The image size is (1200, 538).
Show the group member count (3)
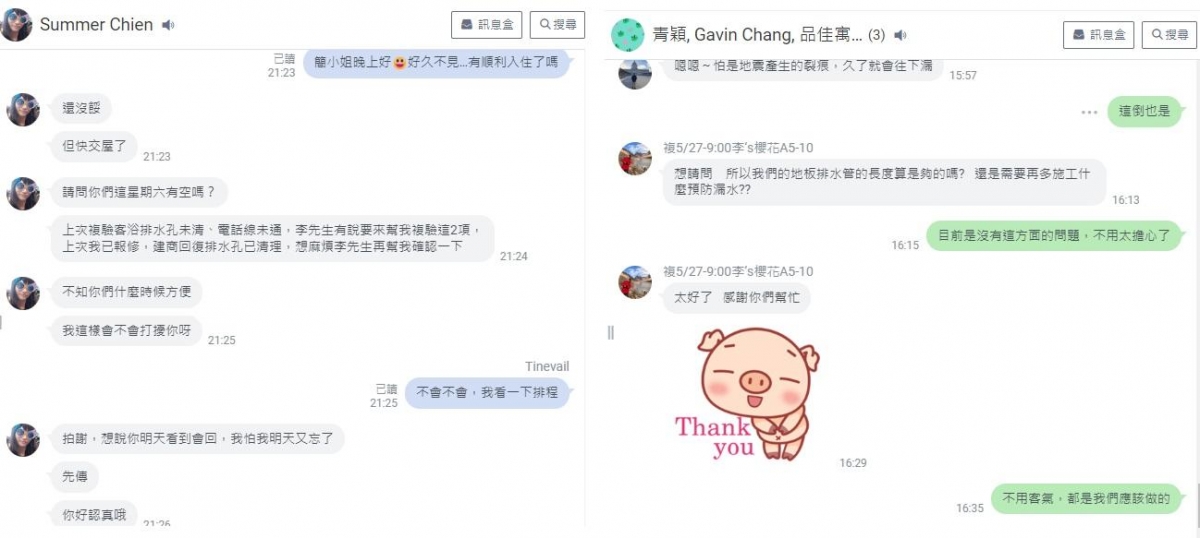tap(876, 35)
